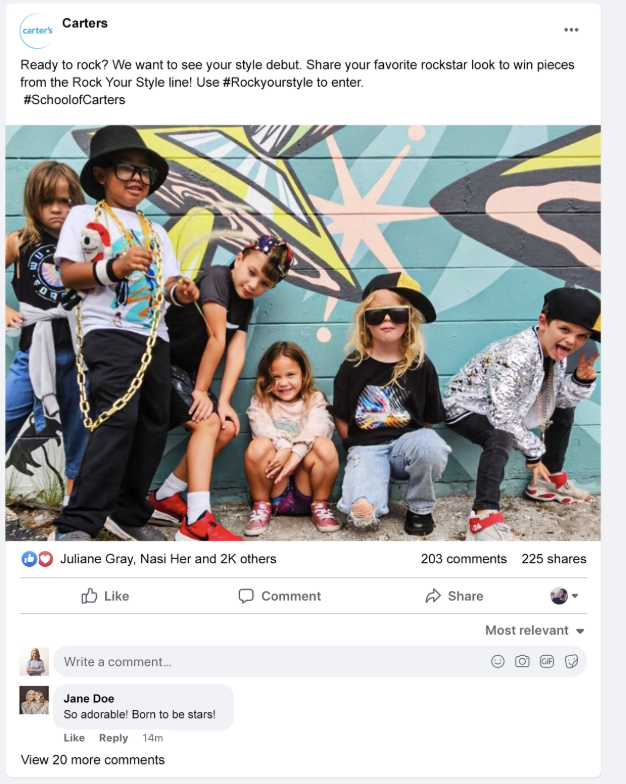Like the Carters post
The image size is (626, 784).
(x=106, y=596)
